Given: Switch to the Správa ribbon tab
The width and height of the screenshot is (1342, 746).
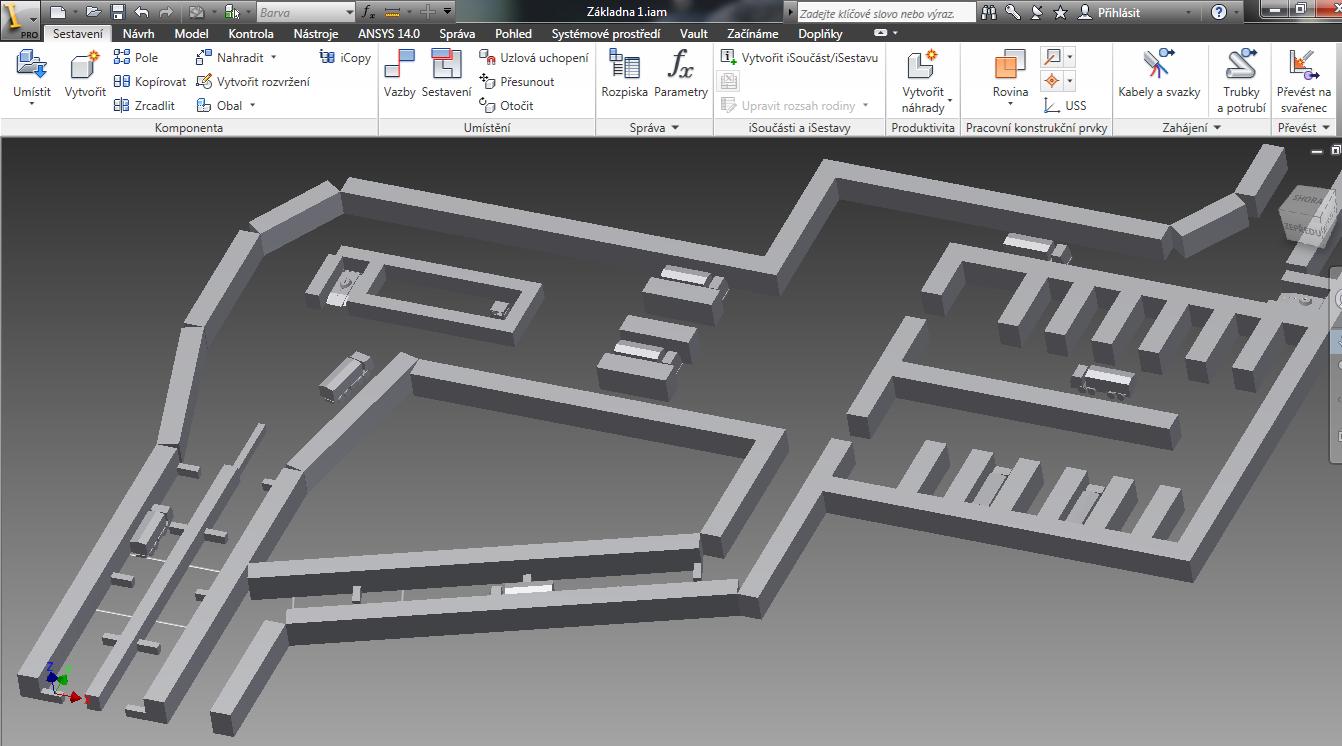Looking at the screenshot, I should pyautogui.click(x=457, y=34).
